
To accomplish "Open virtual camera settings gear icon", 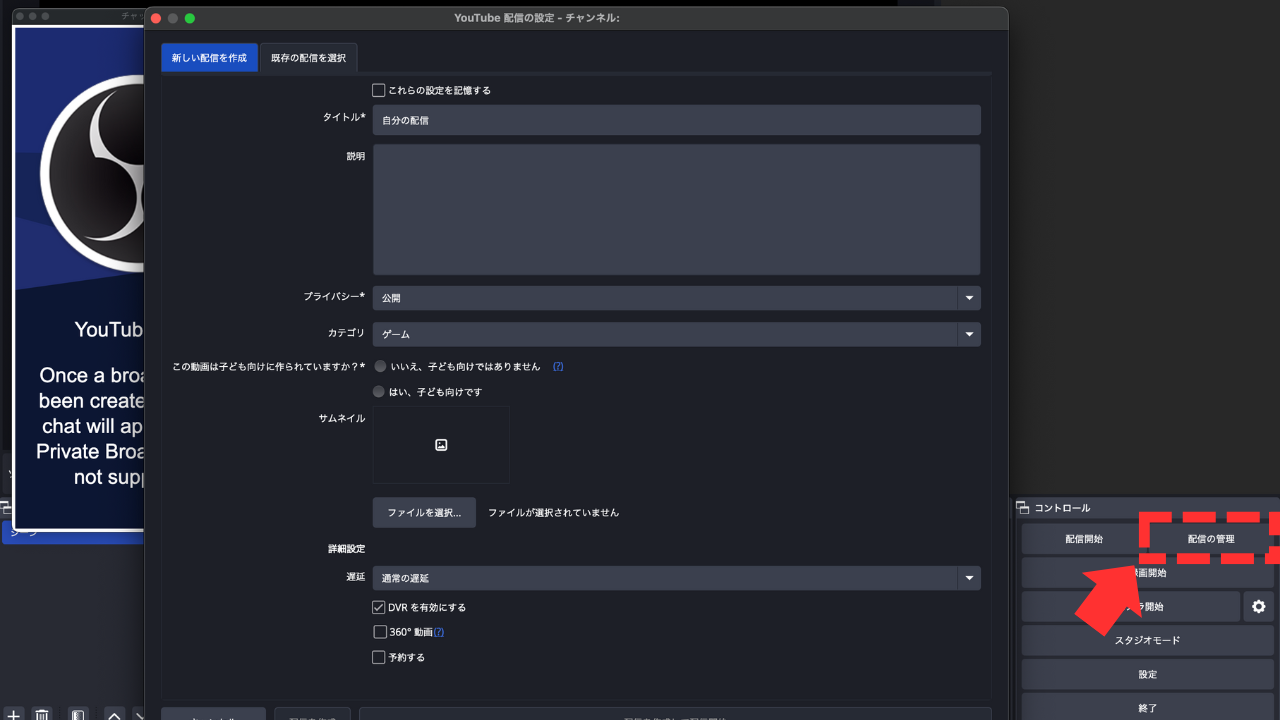I will pos(1258,606).
